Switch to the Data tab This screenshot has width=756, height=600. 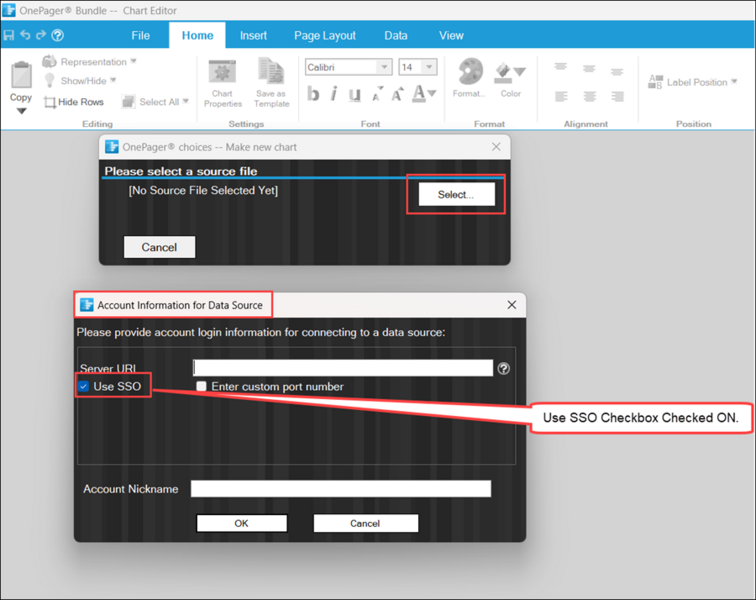point(396,35)
